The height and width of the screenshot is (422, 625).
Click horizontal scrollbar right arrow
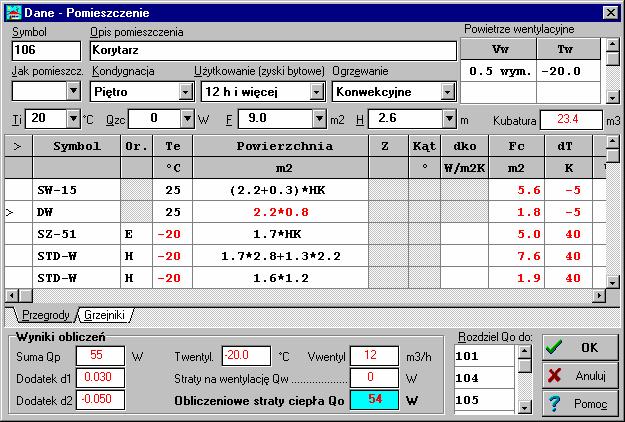599,296
